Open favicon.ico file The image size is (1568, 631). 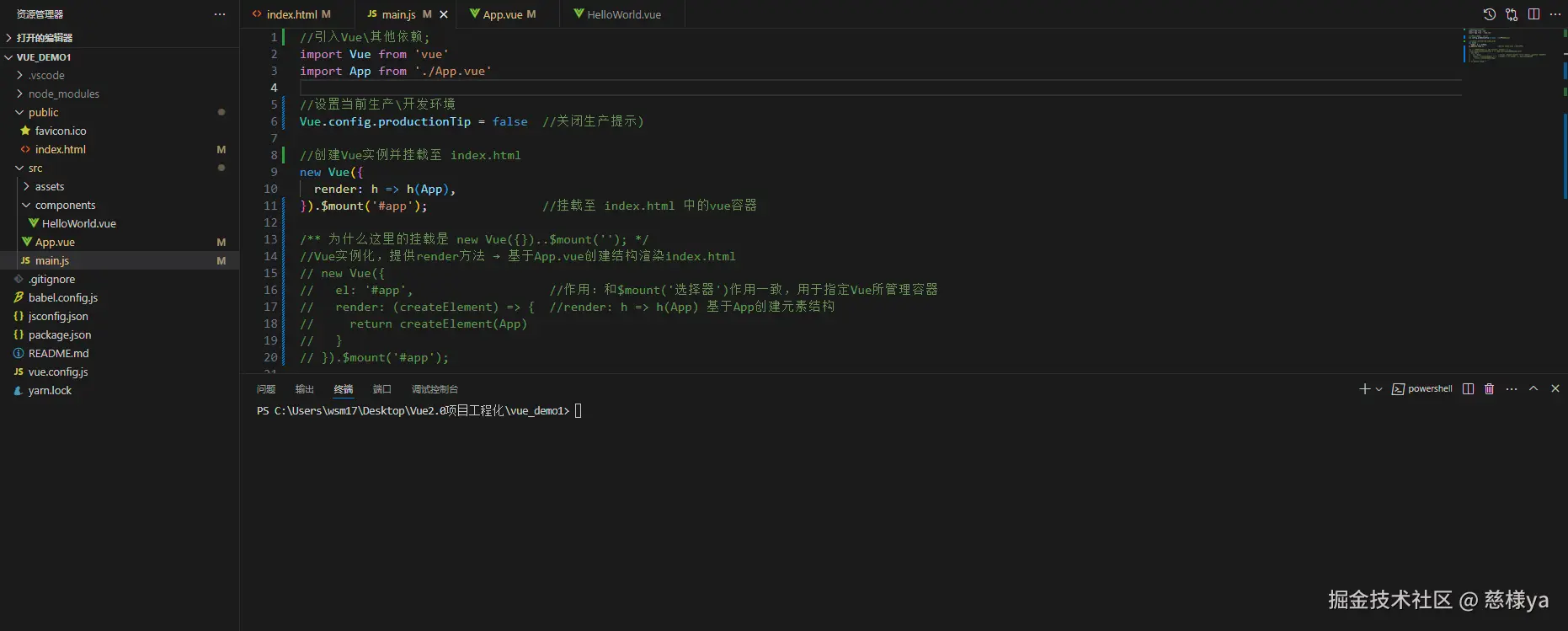tap(120, 131)
